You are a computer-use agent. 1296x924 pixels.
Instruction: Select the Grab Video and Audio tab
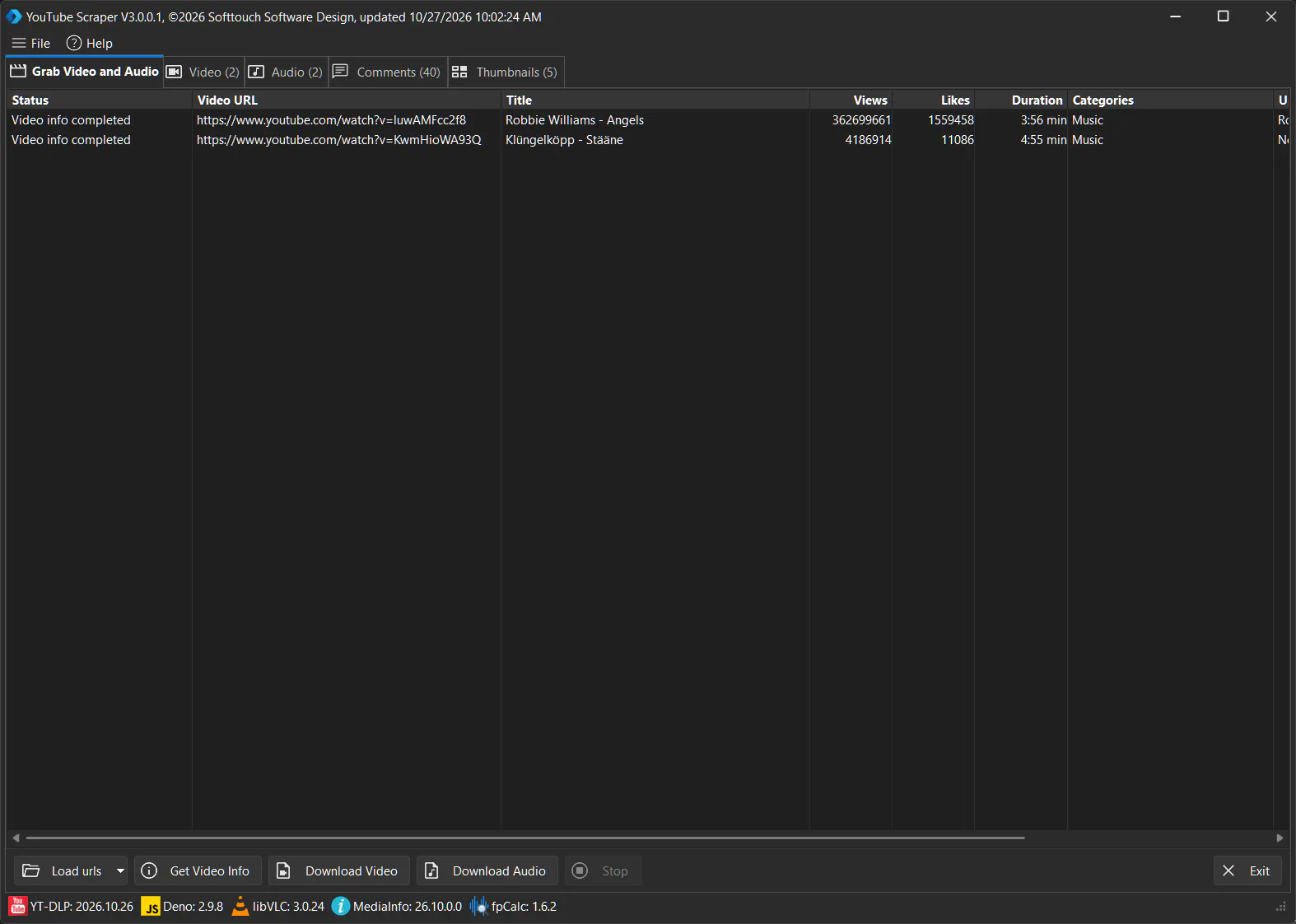pyautogui.click(x=85, y=72)
